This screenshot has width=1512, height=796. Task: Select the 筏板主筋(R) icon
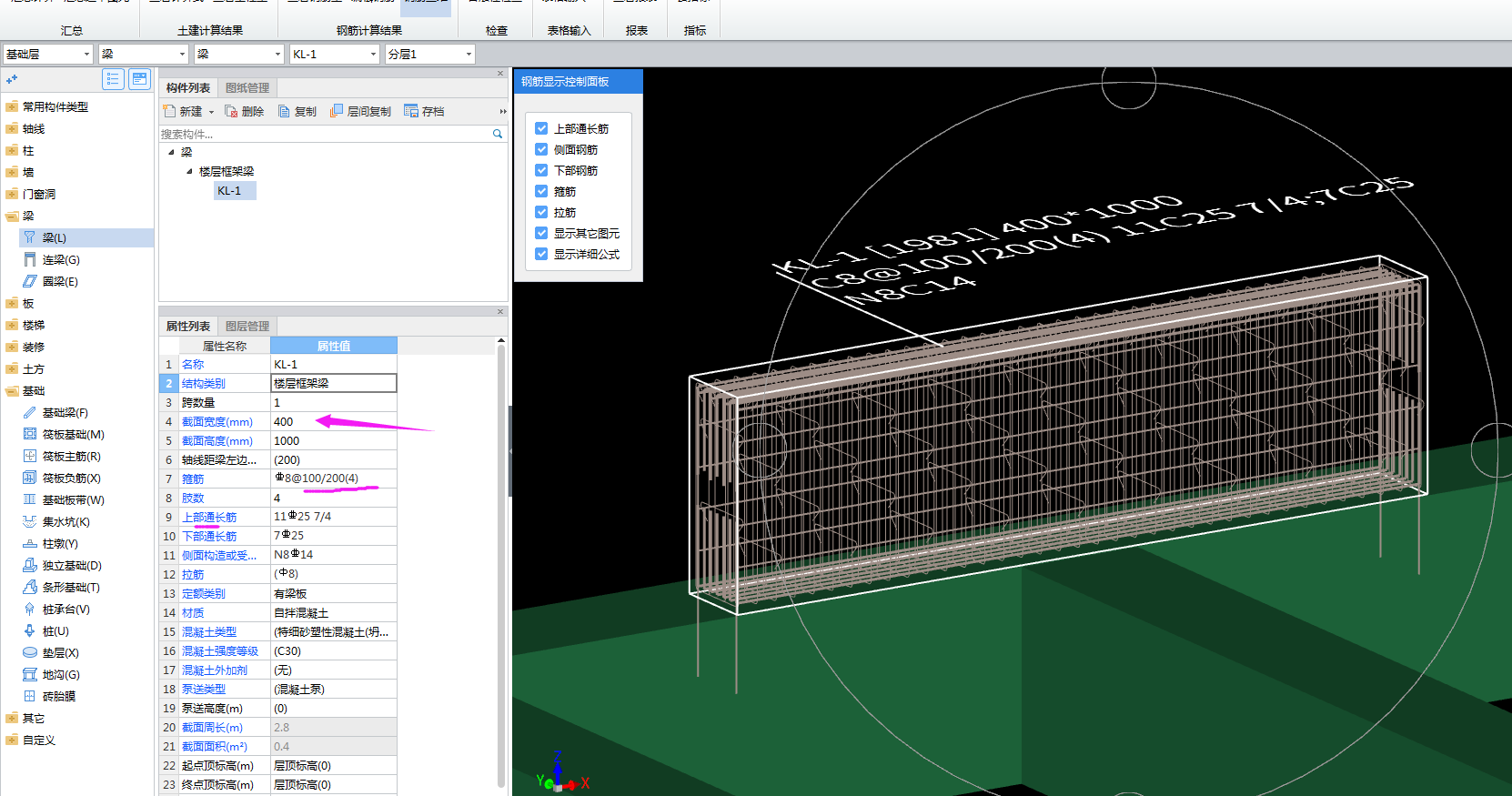tap(30, 456)
